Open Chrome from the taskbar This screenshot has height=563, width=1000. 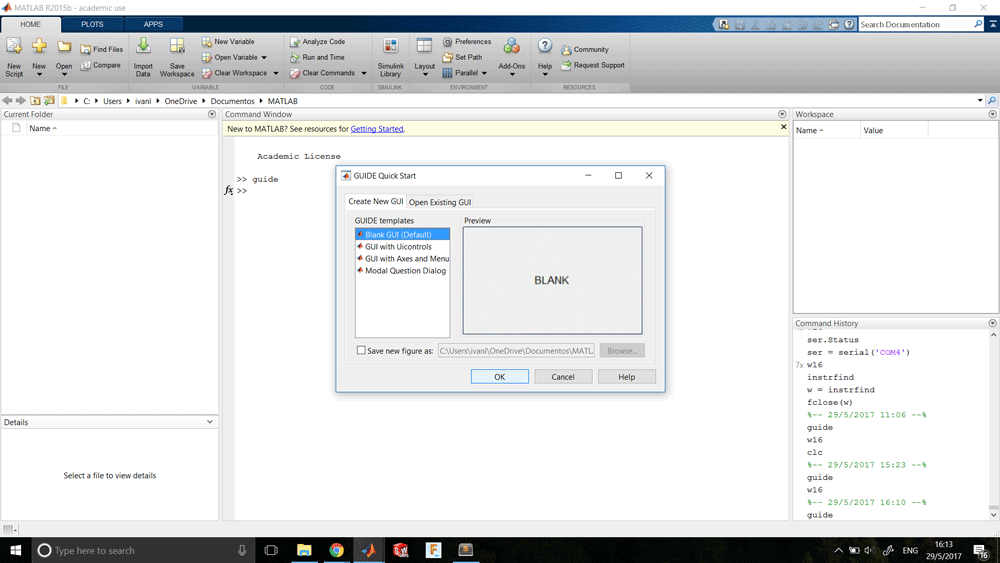click(x=336, y=550)
